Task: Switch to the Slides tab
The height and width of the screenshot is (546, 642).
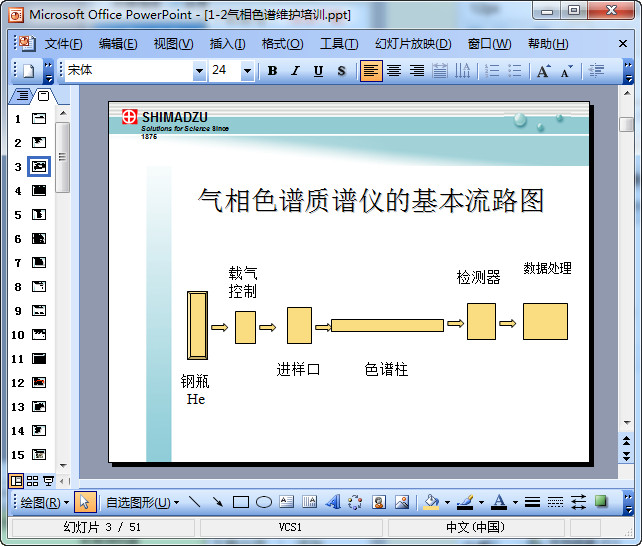Action: click(43, 96)
